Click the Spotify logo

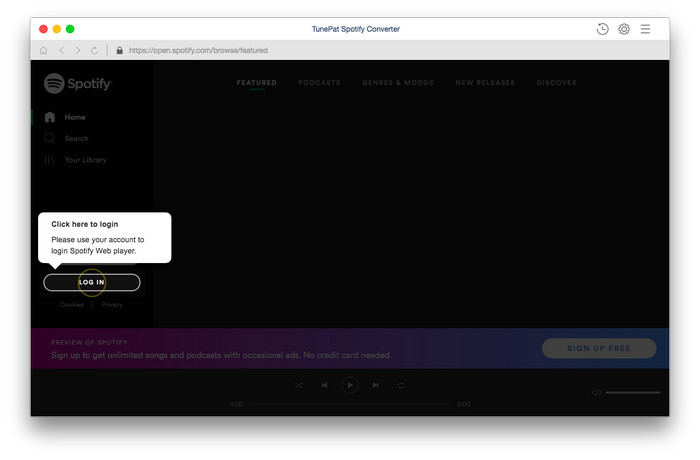78,84
